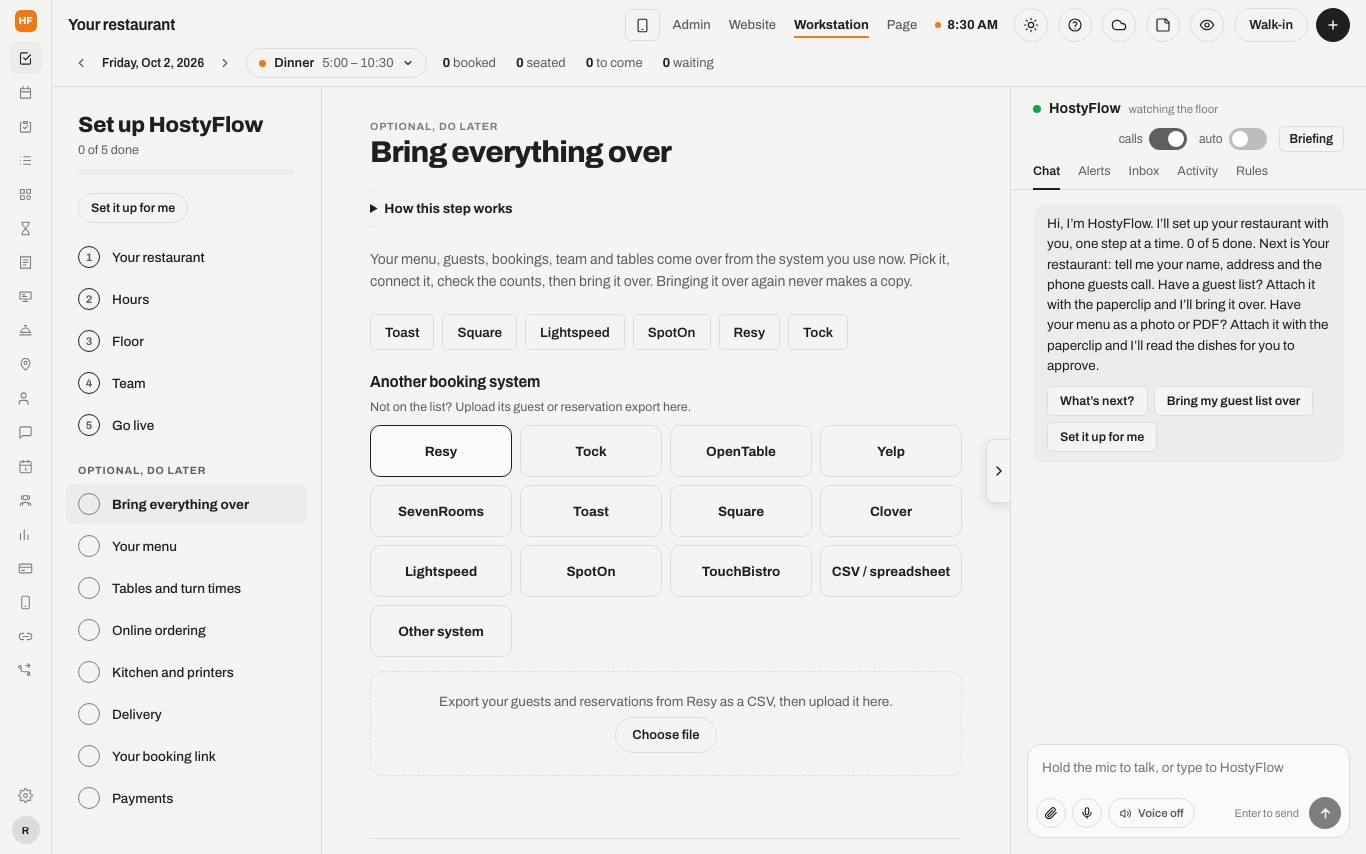Toggle the eye visibility icon in top bar
The image size is (1366, 854).
tap(1207, 25)
